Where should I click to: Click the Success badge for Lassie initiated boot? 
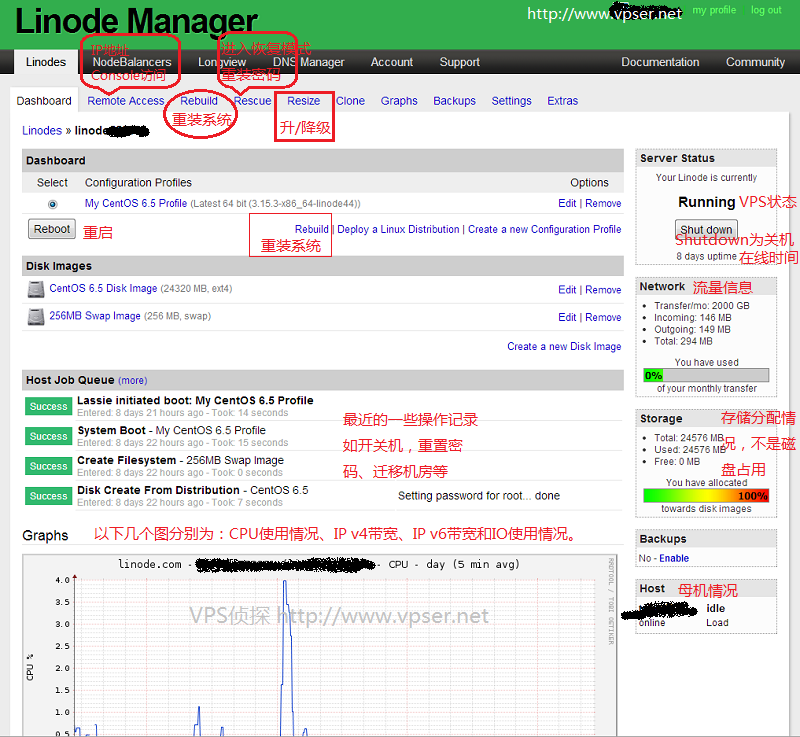48,406
